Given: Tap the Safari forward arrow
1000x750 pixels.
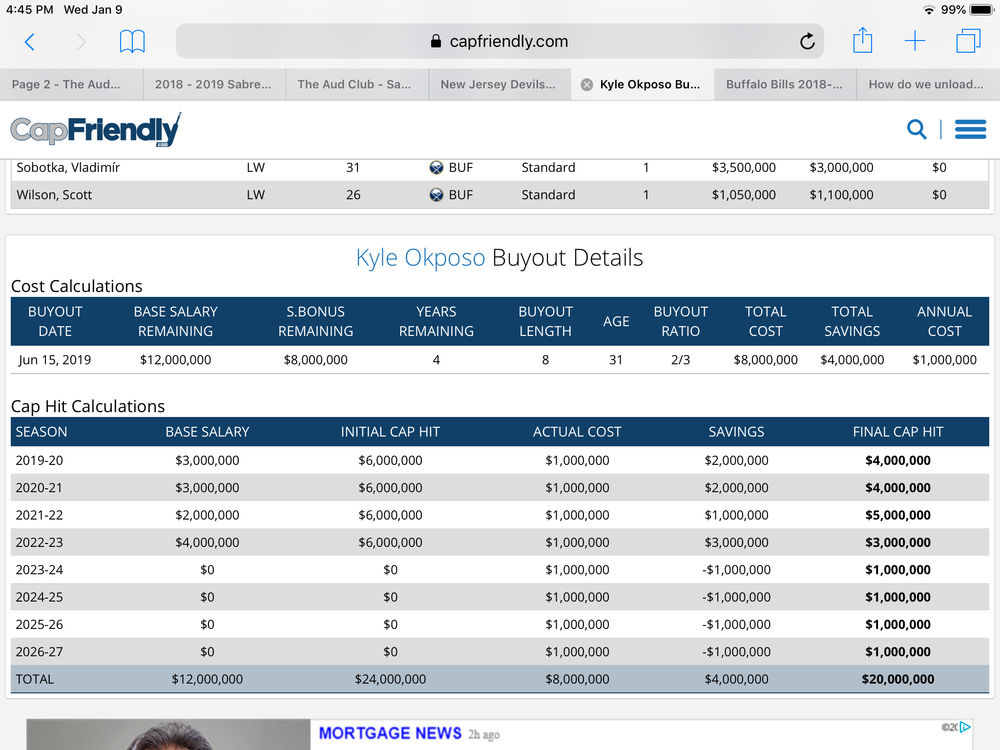Looking at the screenshot, I should coord(80,42).
